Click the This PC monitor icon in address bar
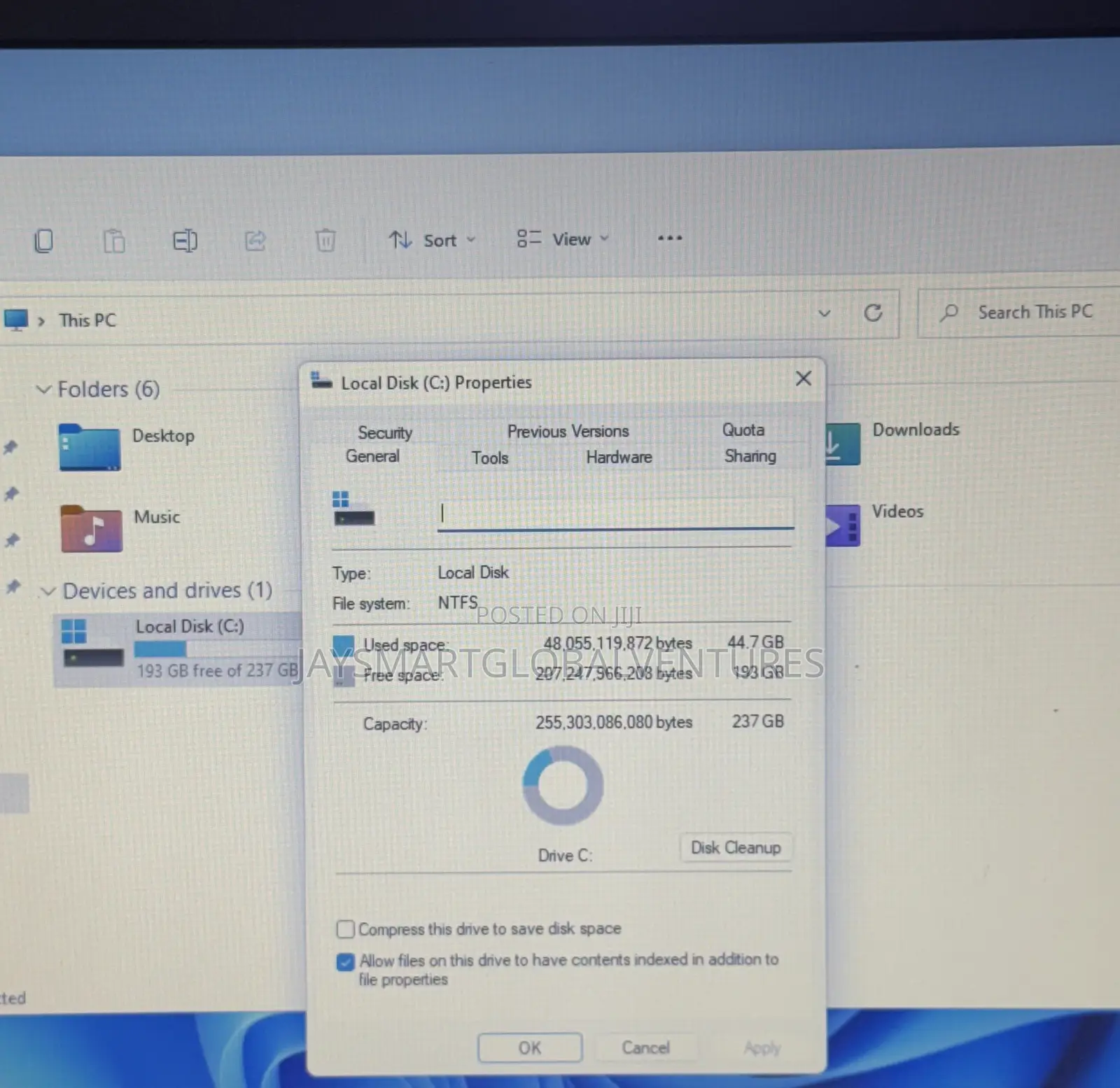Image resolution: width=1120 pixels, height=1088 pixels. point(15,320)
